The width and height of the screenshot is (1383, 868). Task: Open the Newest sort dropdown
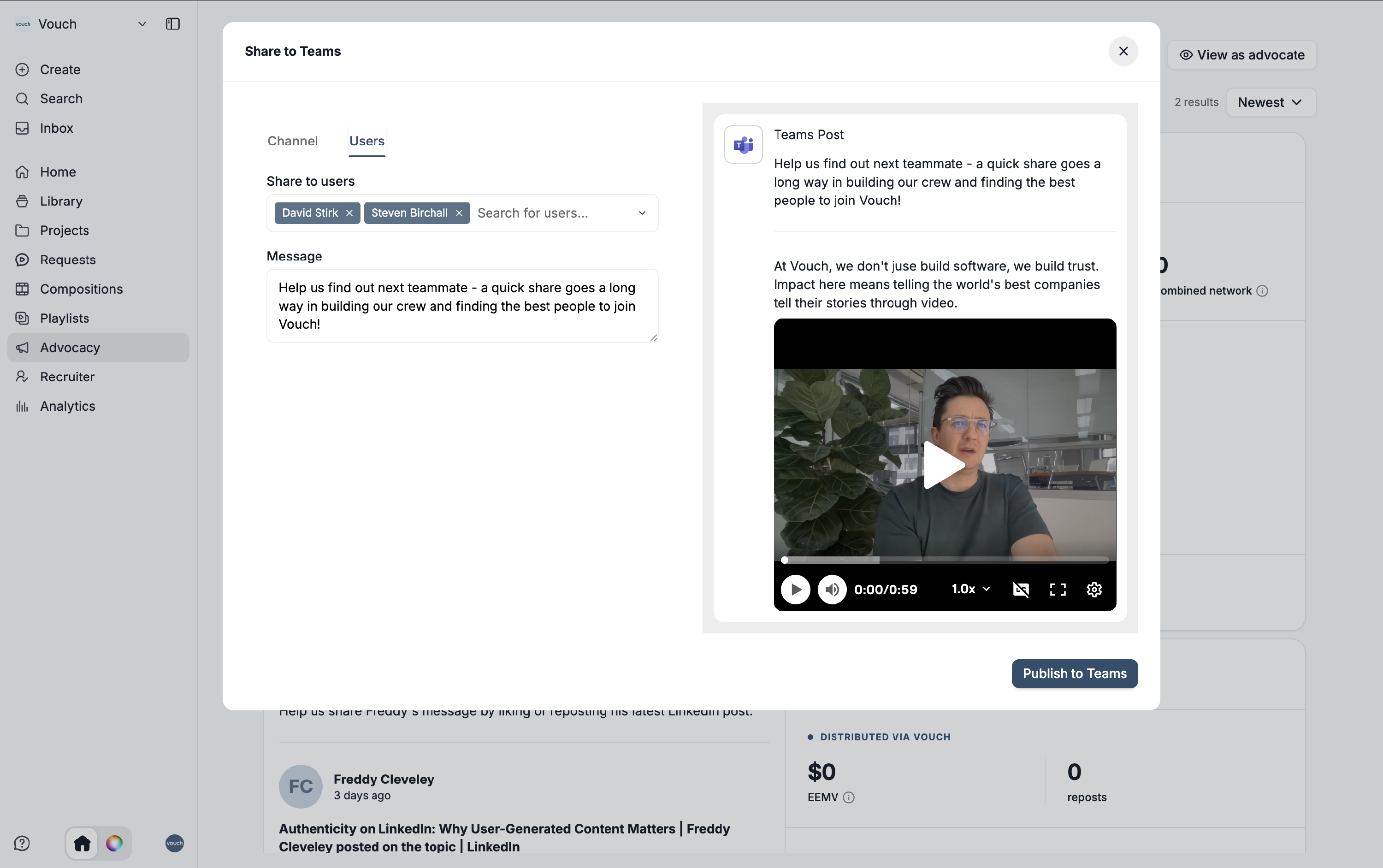[x=1271, y=102]
